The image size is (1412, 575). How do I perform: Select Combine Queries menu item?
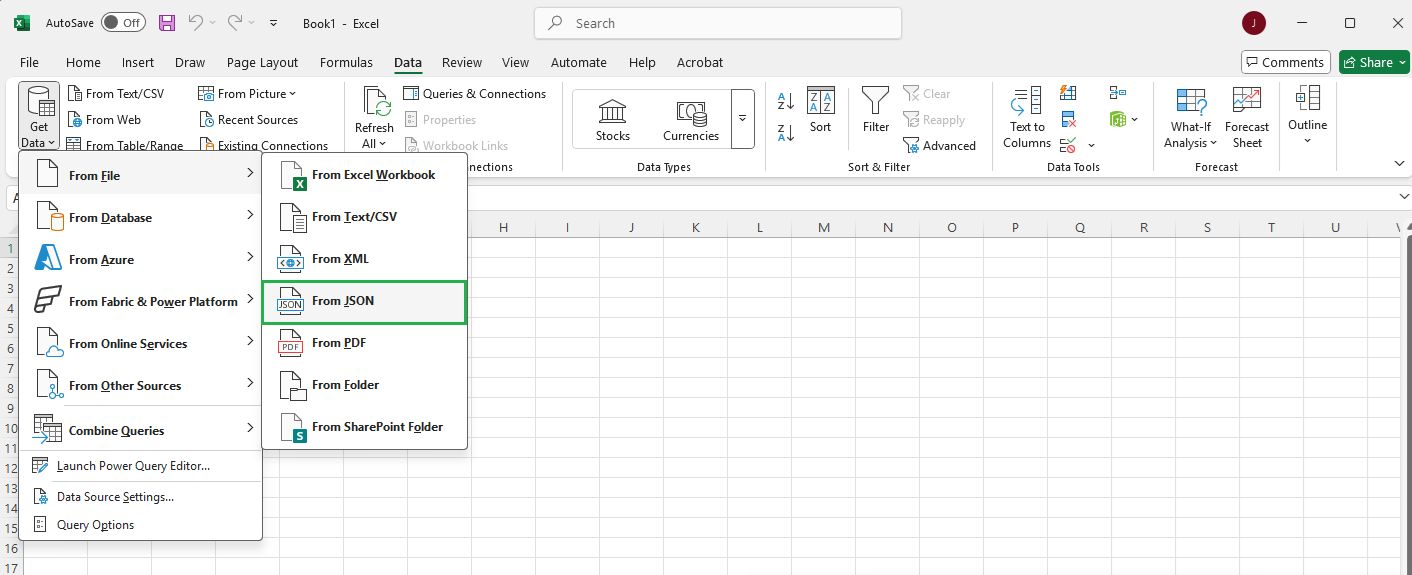pos(140,430)
